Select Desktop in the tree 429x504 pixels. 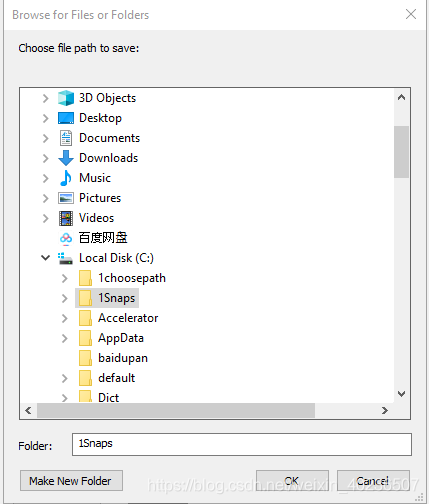click(100, 118)
